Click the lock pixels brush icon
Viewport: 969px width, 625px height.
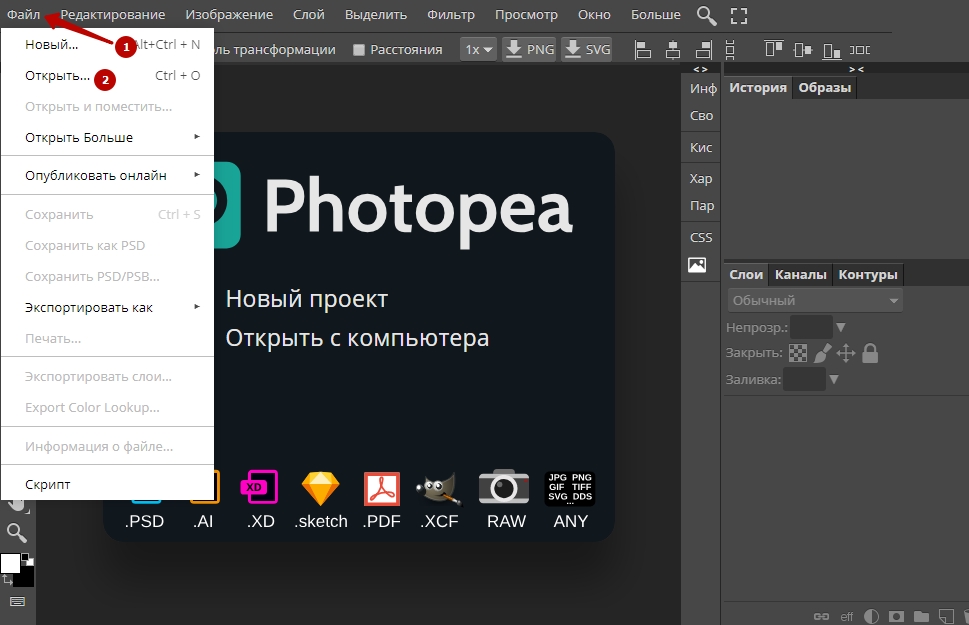[x=822, y=352]
